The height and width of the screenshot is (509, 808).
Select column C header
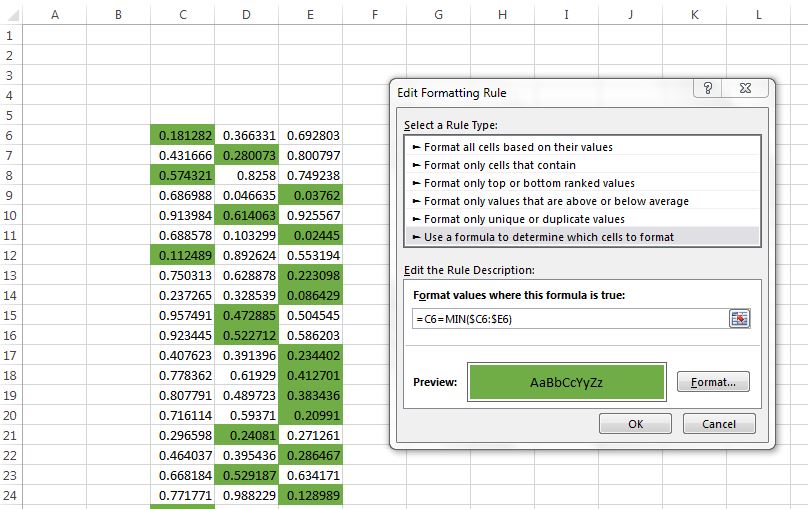182,15
